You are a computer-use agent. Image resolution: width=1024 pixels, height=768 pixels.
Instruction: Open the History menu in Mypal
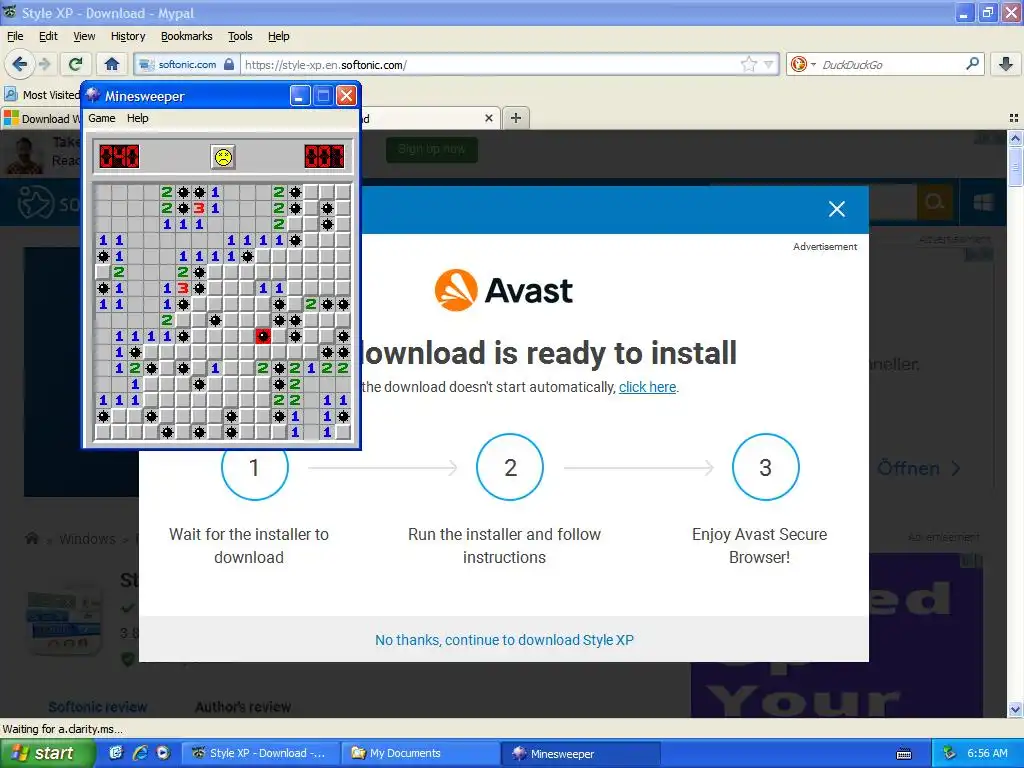point(128,36)
